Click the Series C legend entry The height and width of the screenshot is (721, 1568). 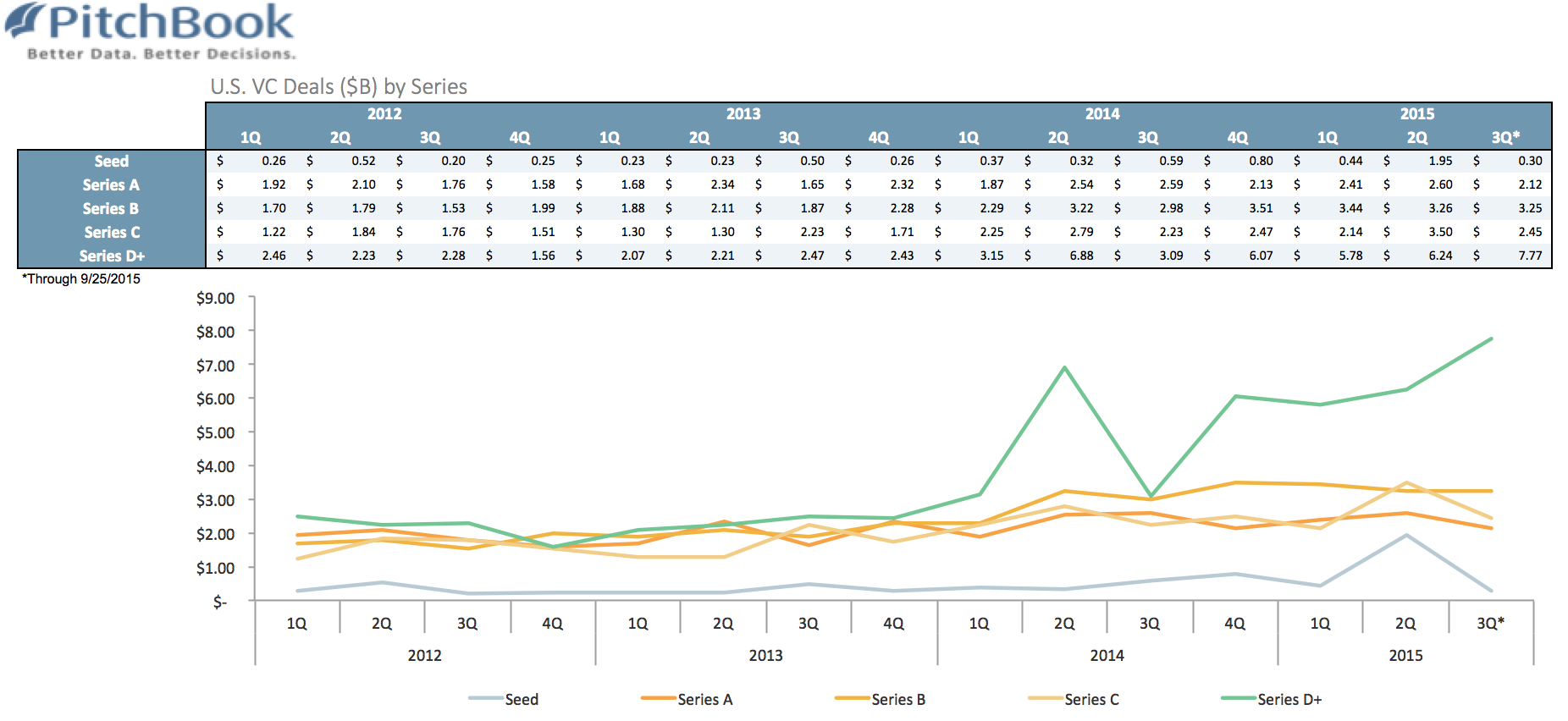pos(1074,699)
